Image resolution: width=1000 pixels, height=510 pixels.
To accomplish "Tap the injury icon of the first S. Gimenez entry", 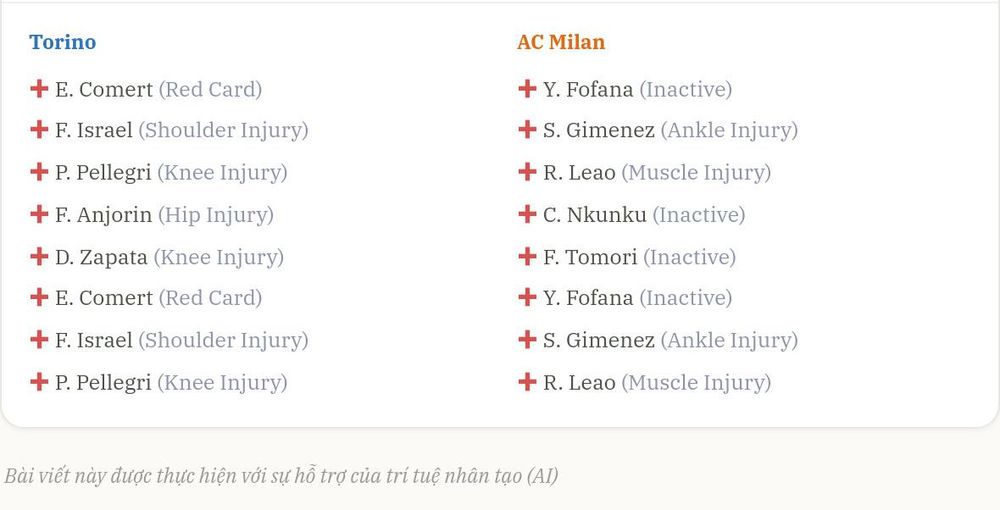I will coord(527,129).
